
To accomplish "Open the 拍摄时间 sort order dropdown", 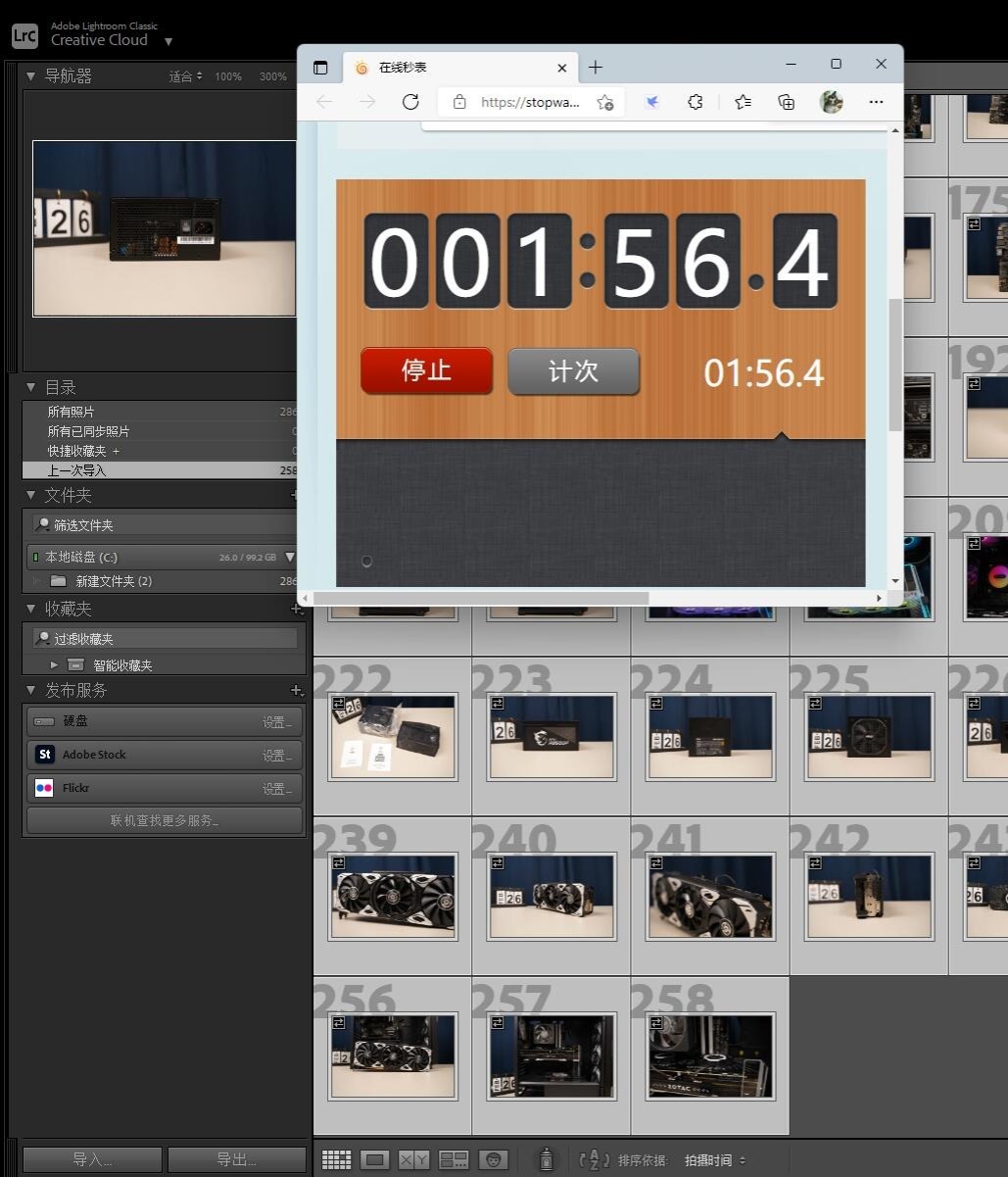I will tap(714, 1160).
